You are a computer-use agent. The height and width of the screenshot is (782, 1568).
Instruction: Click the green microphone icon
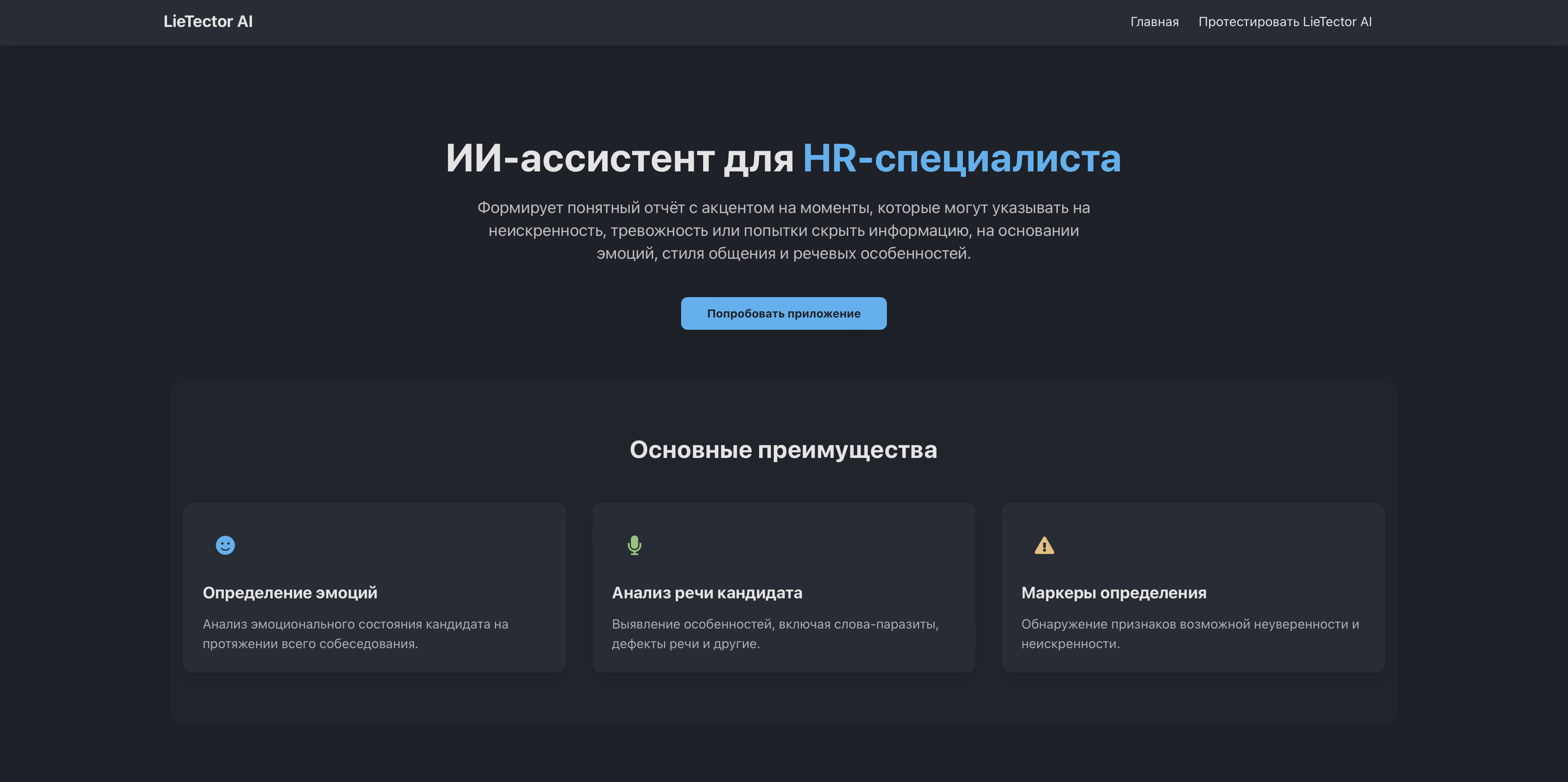[x=634, y=545]
